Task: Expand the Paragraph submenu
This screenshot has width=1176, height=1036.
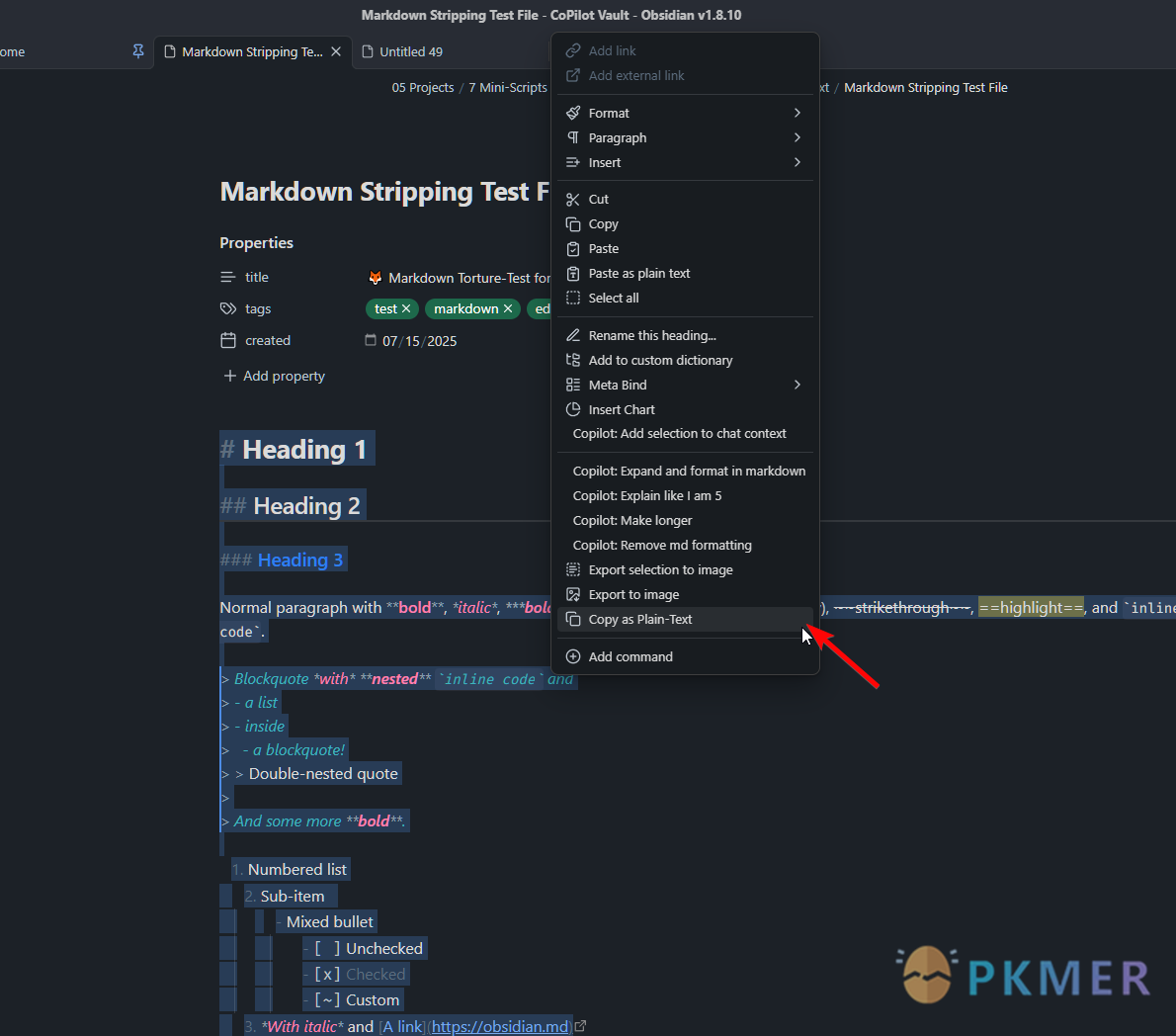Action: 797,137
